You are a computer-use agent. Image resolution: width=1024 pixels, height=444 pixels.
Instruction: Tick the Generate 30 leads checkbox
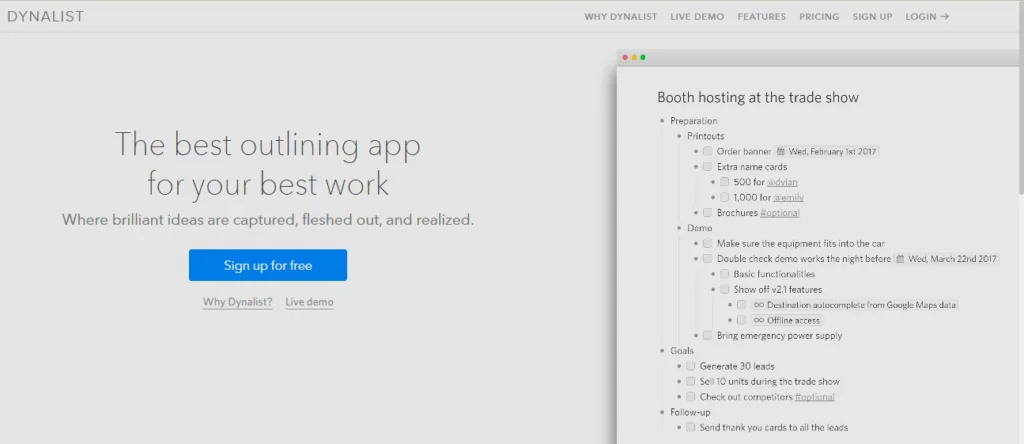[690, 366]
